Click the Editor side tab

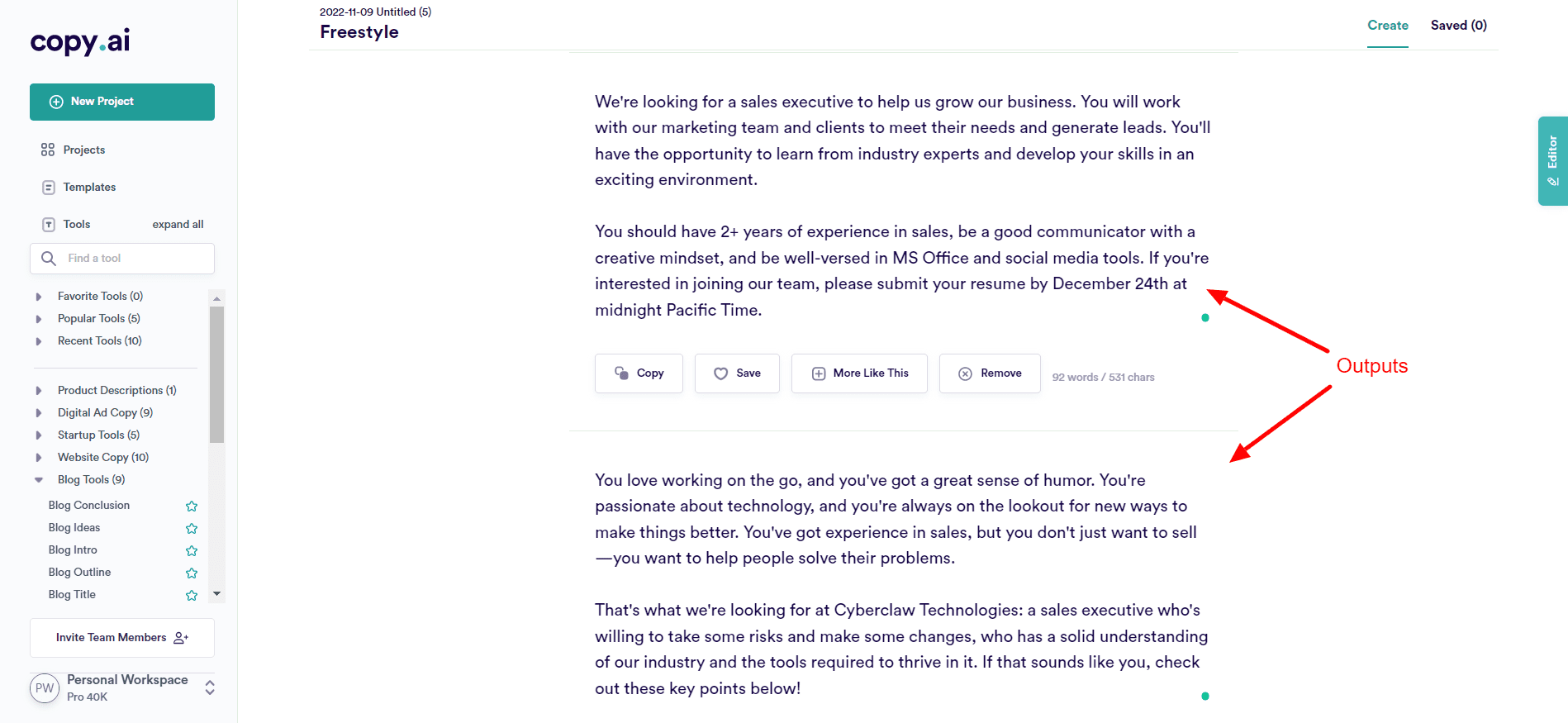coord(1552,161)
